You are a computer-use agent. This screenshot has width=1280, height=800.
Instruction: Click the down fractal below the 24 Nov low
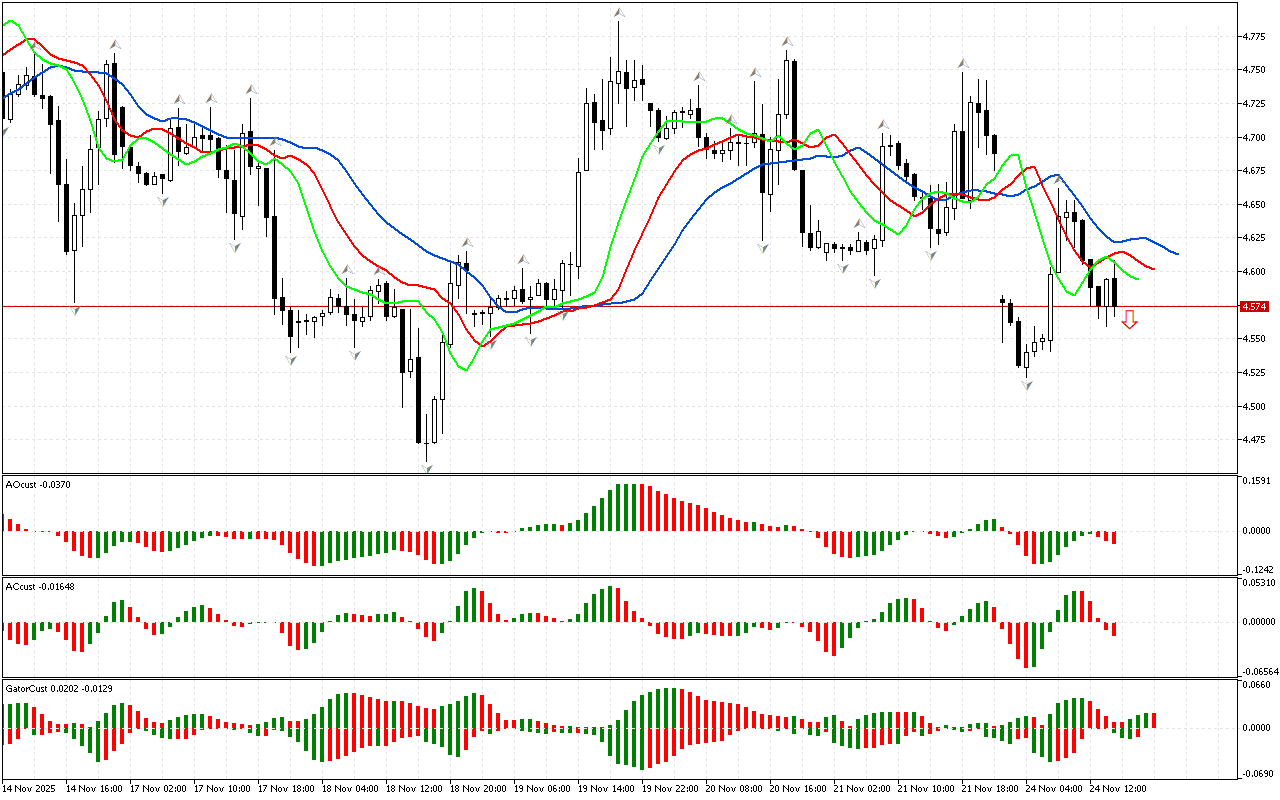1027,384
